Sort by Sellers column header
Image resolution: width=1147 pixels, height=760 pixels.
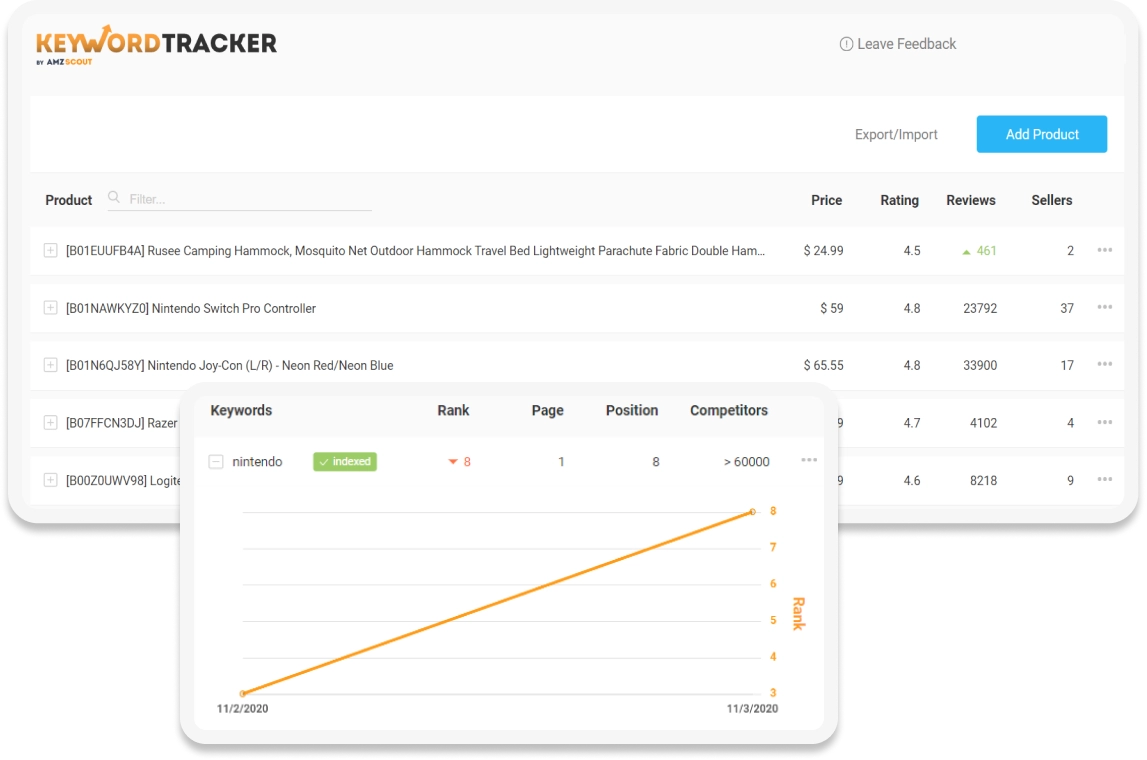click(x=1052, y=200)
